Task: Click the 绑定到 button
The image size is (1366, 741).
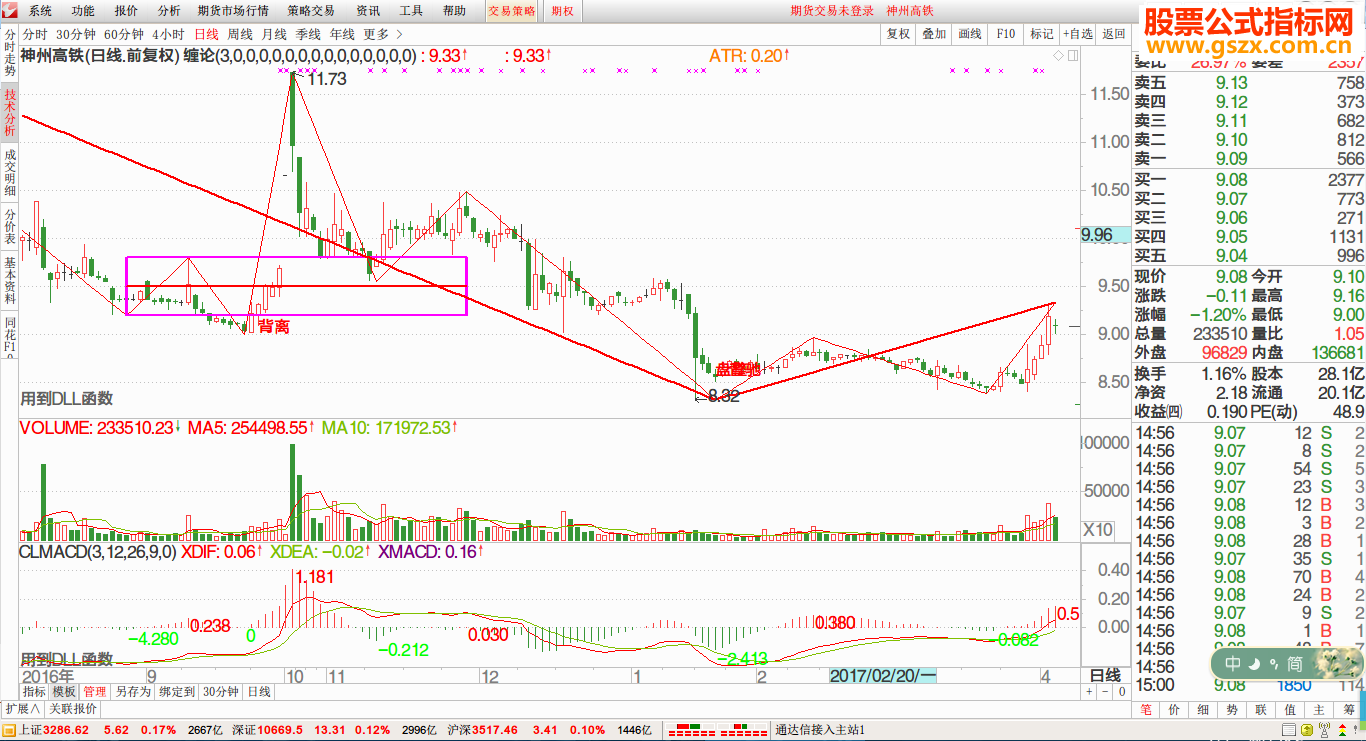Action: tap(177, 692)
